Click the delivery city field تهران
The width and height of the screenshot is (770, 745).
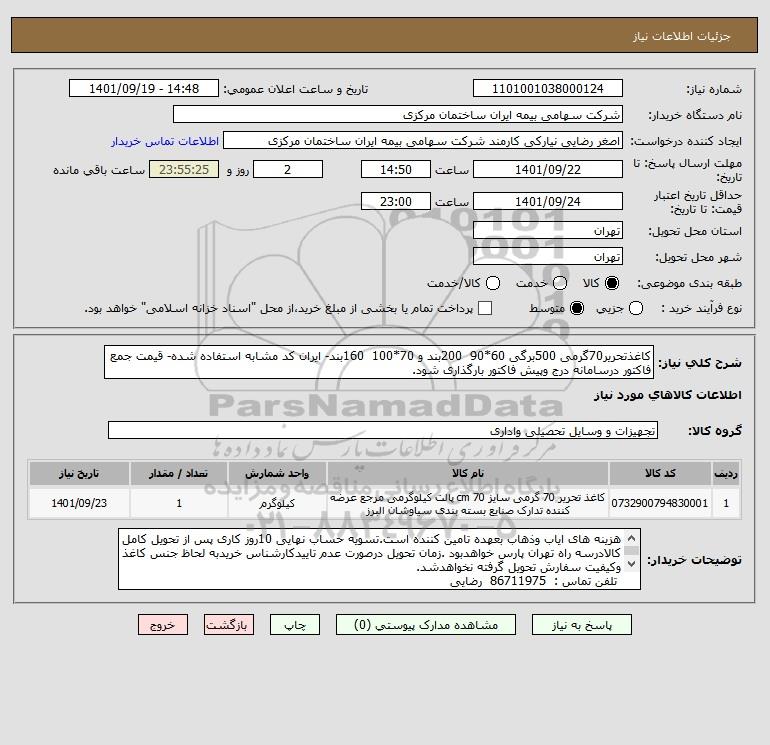[548, 256]
